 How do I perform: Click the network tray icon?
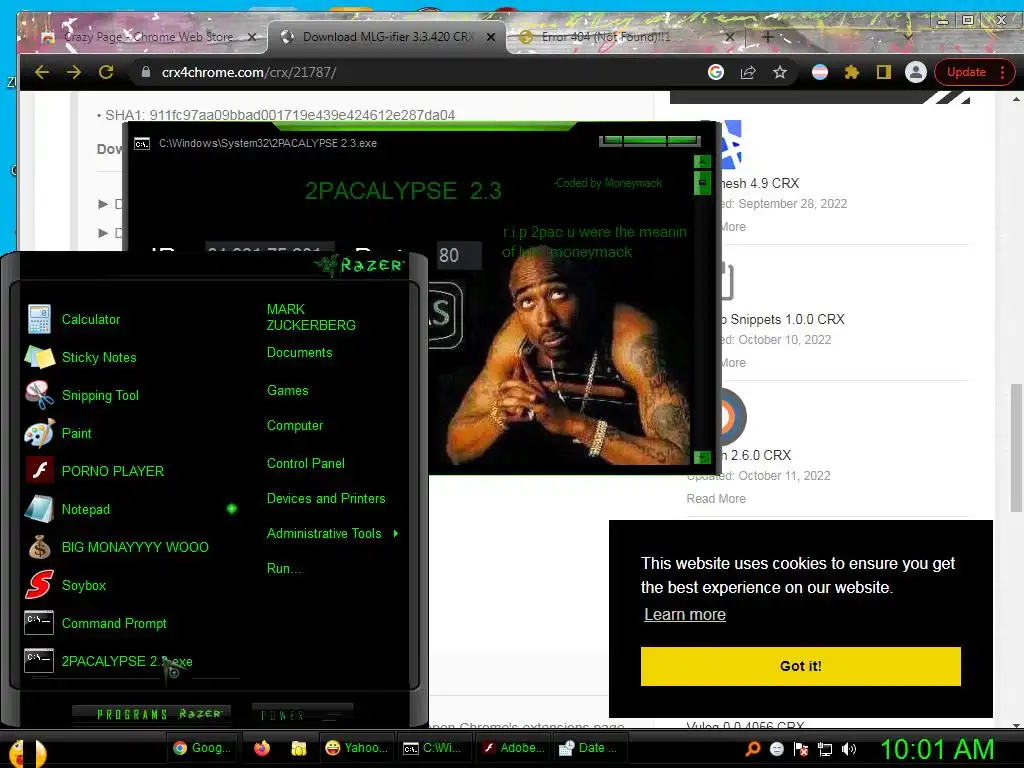tap(825, 749)
